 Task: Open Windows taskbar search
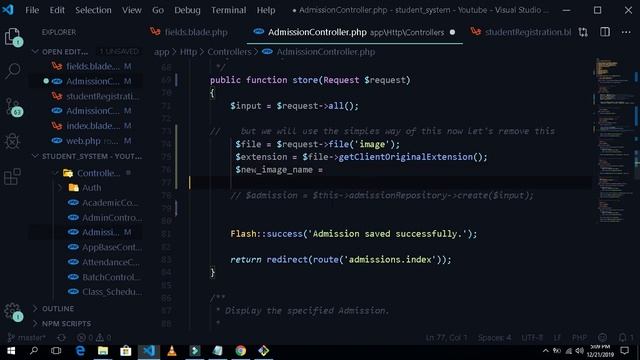(x=34, y=351)
